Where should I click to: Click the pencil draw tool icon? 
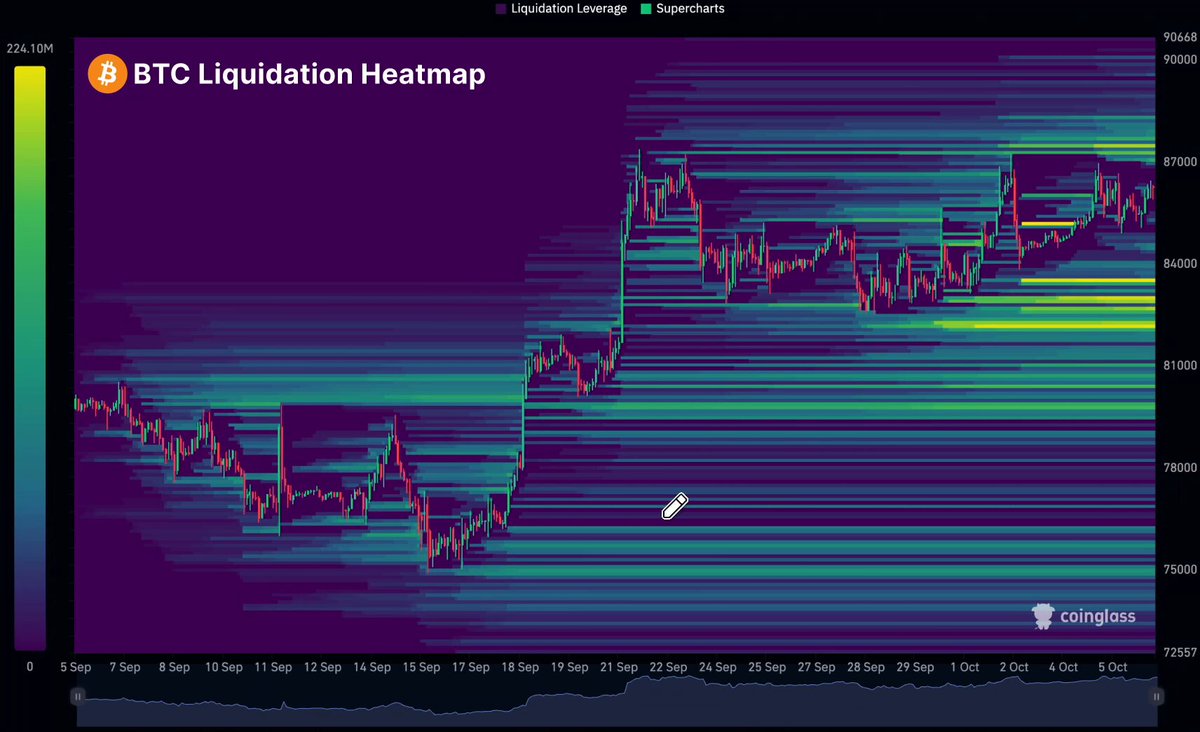tap(675, 506)
